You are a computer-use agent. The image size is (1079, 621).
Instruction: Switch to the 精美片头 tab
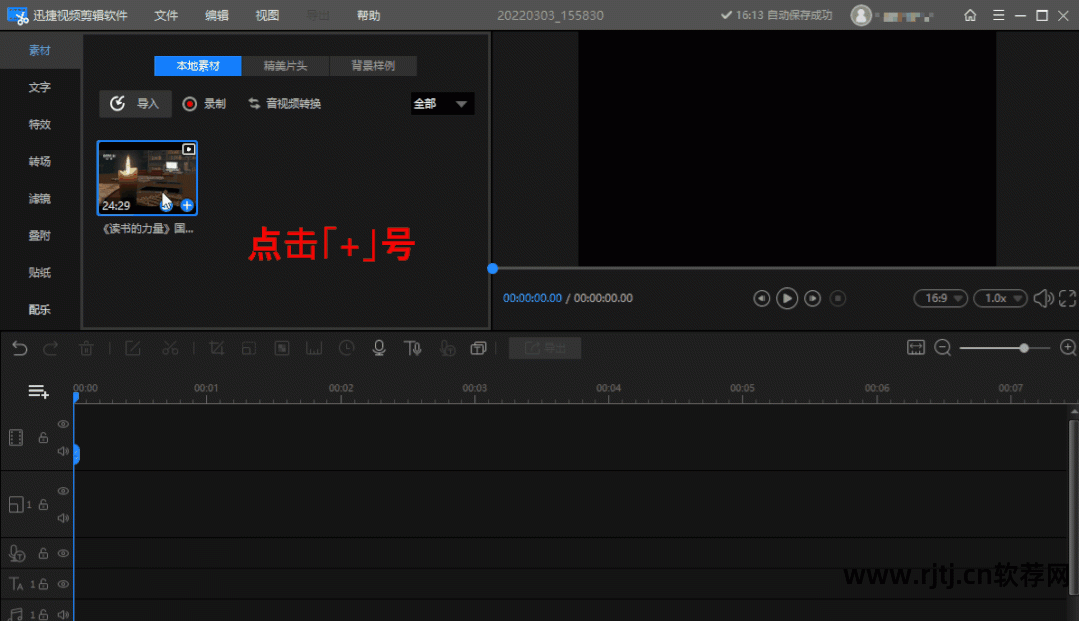coord(286,66)
